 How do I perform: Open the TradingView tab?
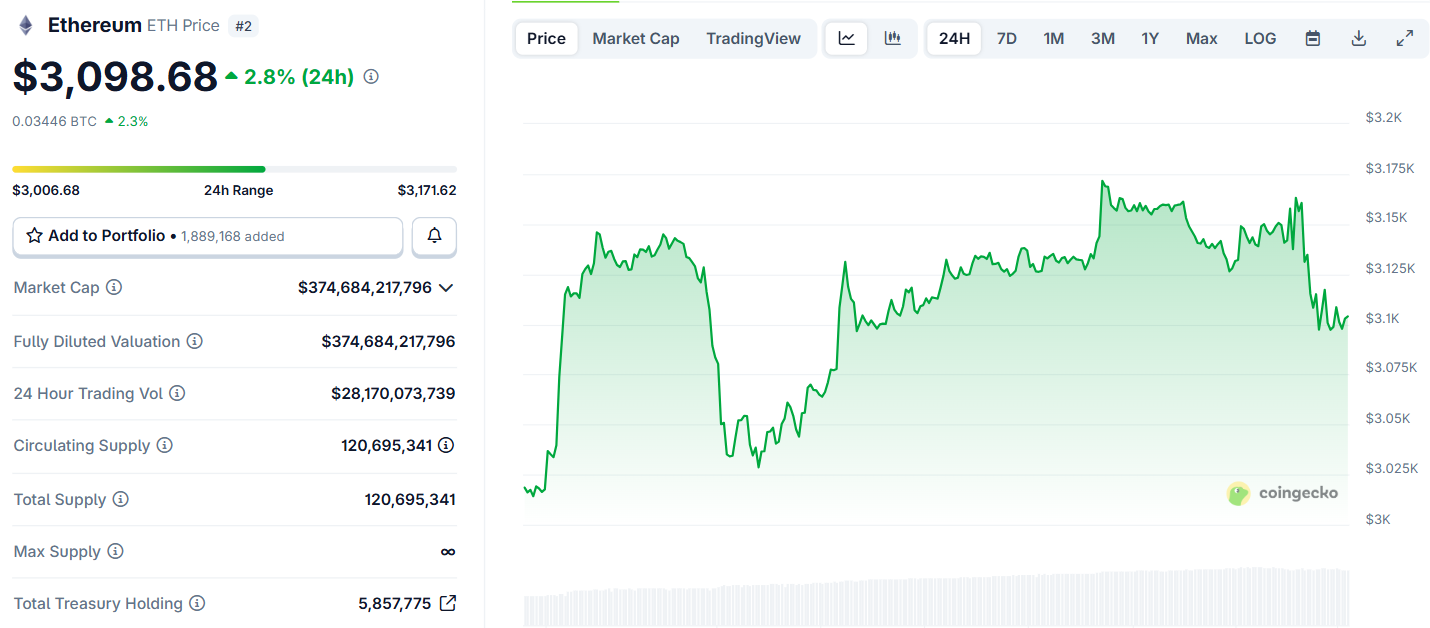click(753, 38)
